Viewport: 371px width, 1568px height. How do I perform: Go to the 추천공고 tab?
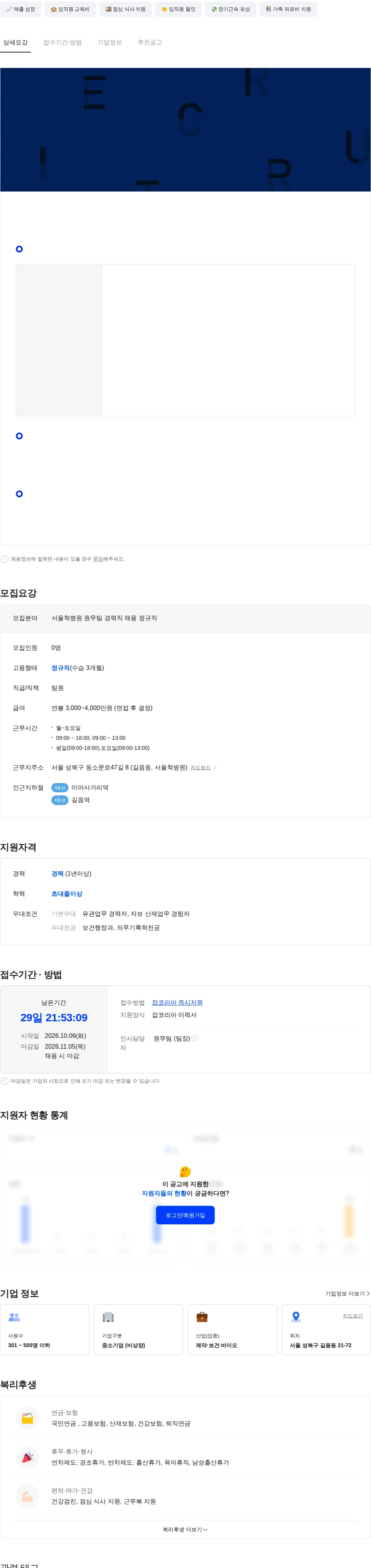click(x=149, y=42)
